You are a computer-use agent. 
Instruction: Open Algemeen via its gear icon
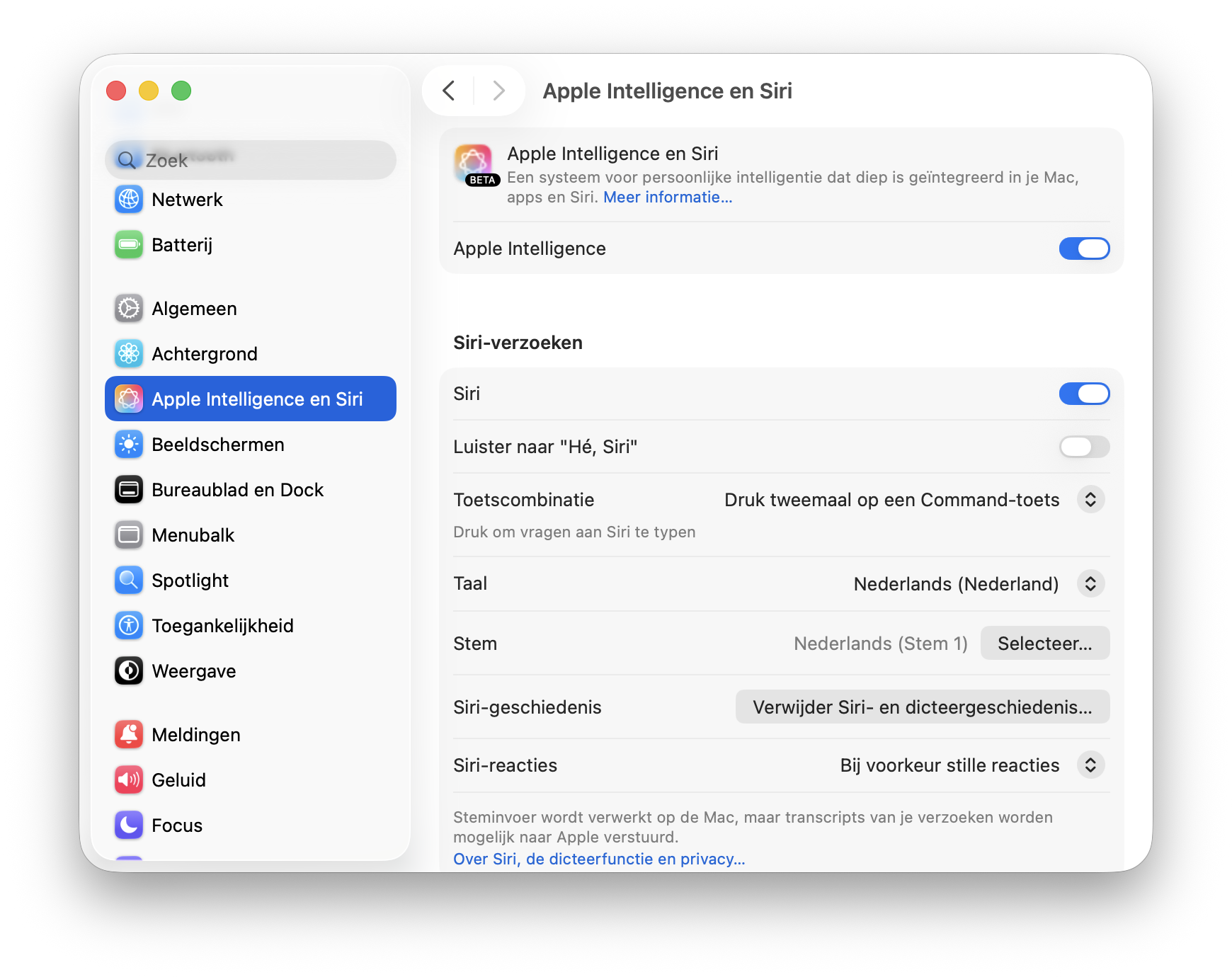(x=128, y=308)
